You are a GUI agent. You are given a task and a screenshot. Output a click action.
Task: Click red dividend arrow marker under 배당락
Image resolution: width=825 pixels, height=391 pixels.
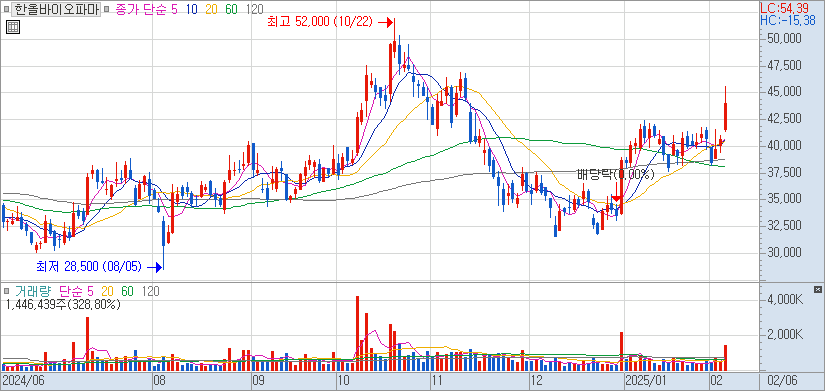pos(618,199)
